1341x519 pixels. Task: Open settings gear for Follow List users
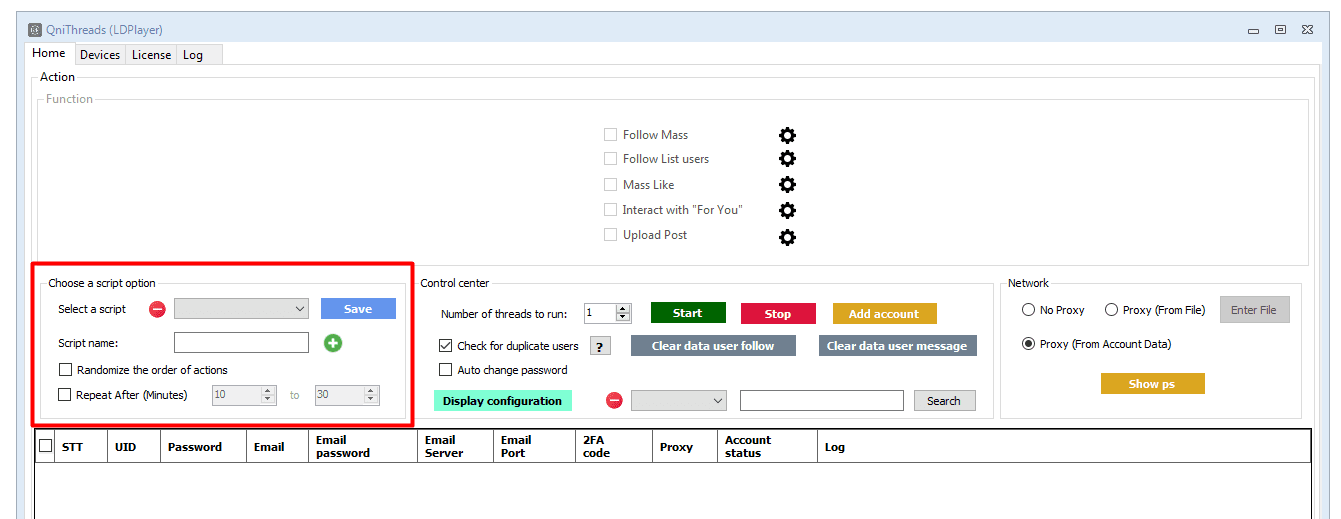click(787, 159)
